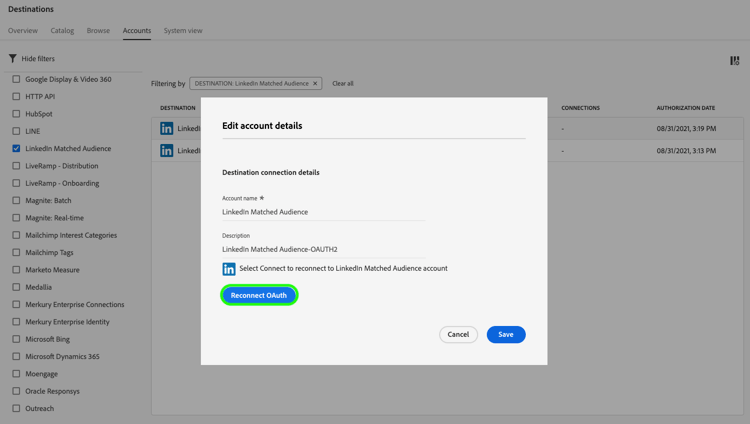Edit the Account name field
750x424 pixels.
324,212
